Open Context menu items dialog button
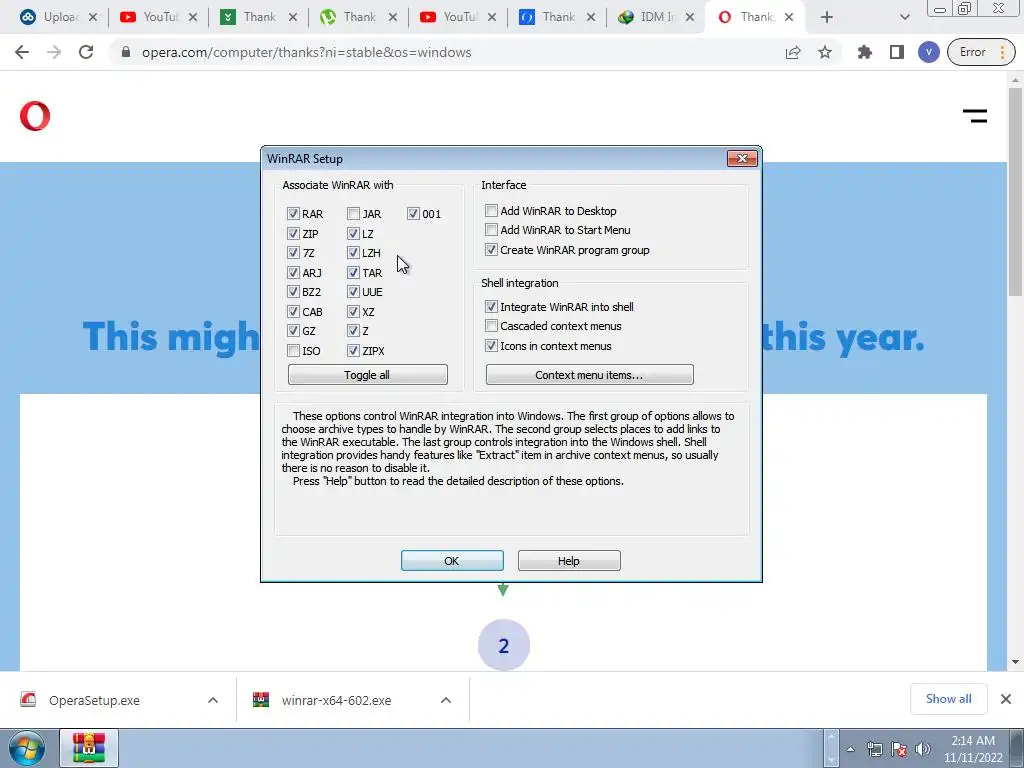 click(589, 375)
